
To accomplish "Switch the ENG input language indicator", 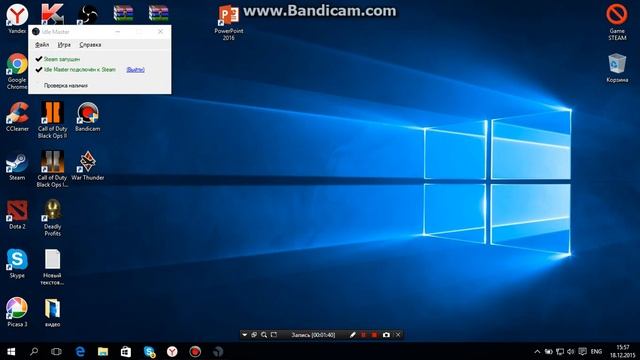I will [596, 351].
